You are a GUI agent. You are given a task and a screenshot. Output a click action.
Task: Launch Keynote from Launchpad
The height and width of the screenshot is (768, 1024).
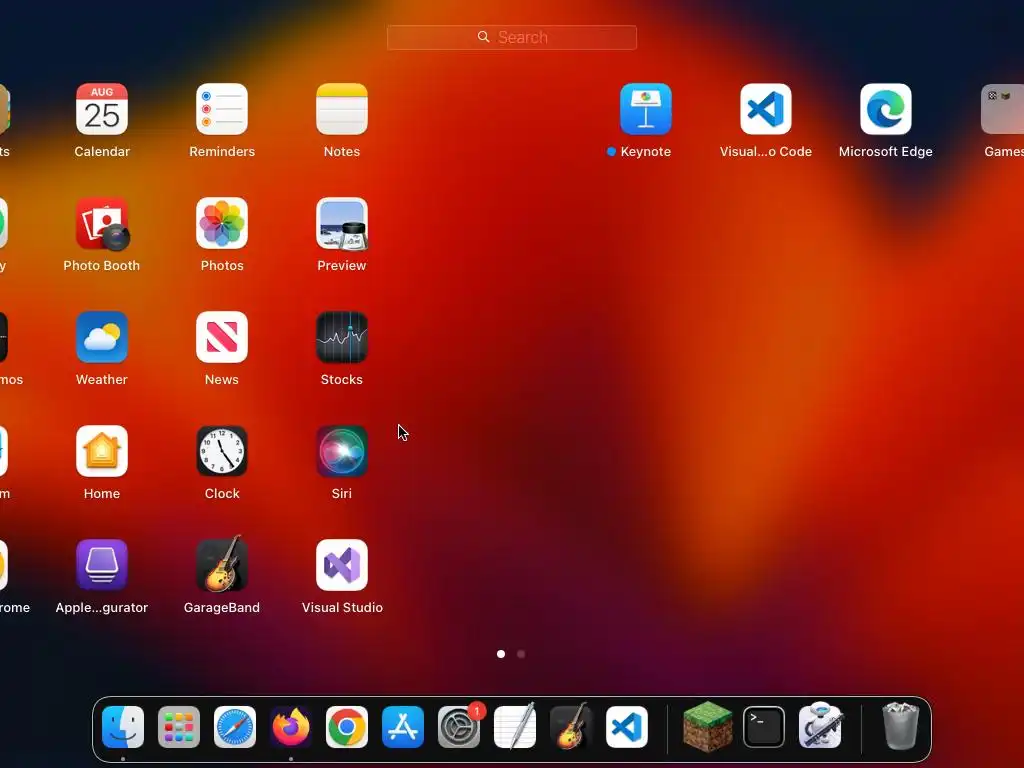pyautogui.click(x=646, y=109)
